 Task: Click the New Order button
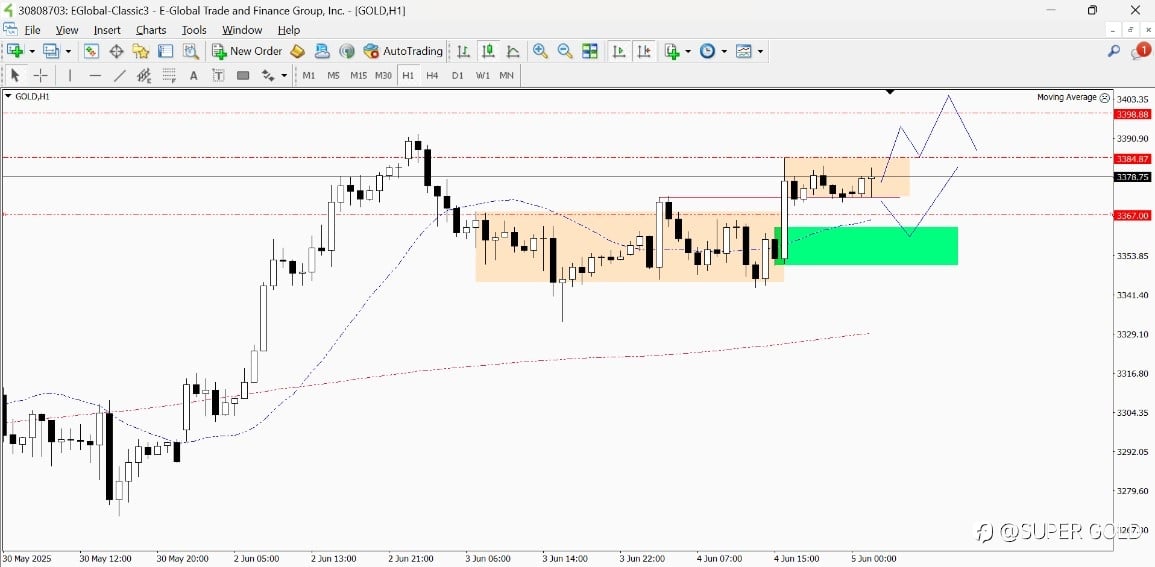click(247, 51)
